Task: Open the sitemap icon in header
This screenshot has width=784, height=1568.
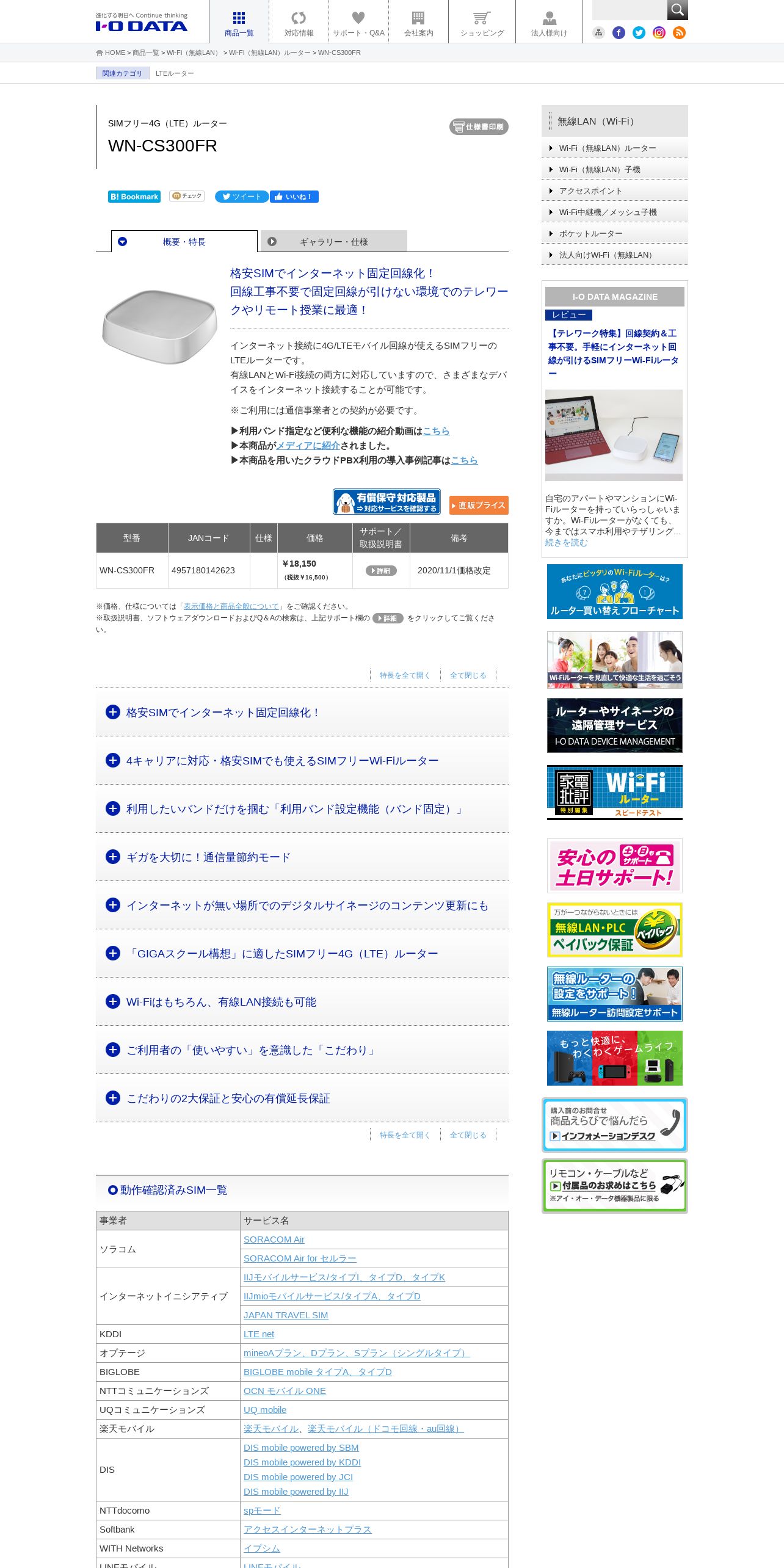Action: tap(598, 32)
